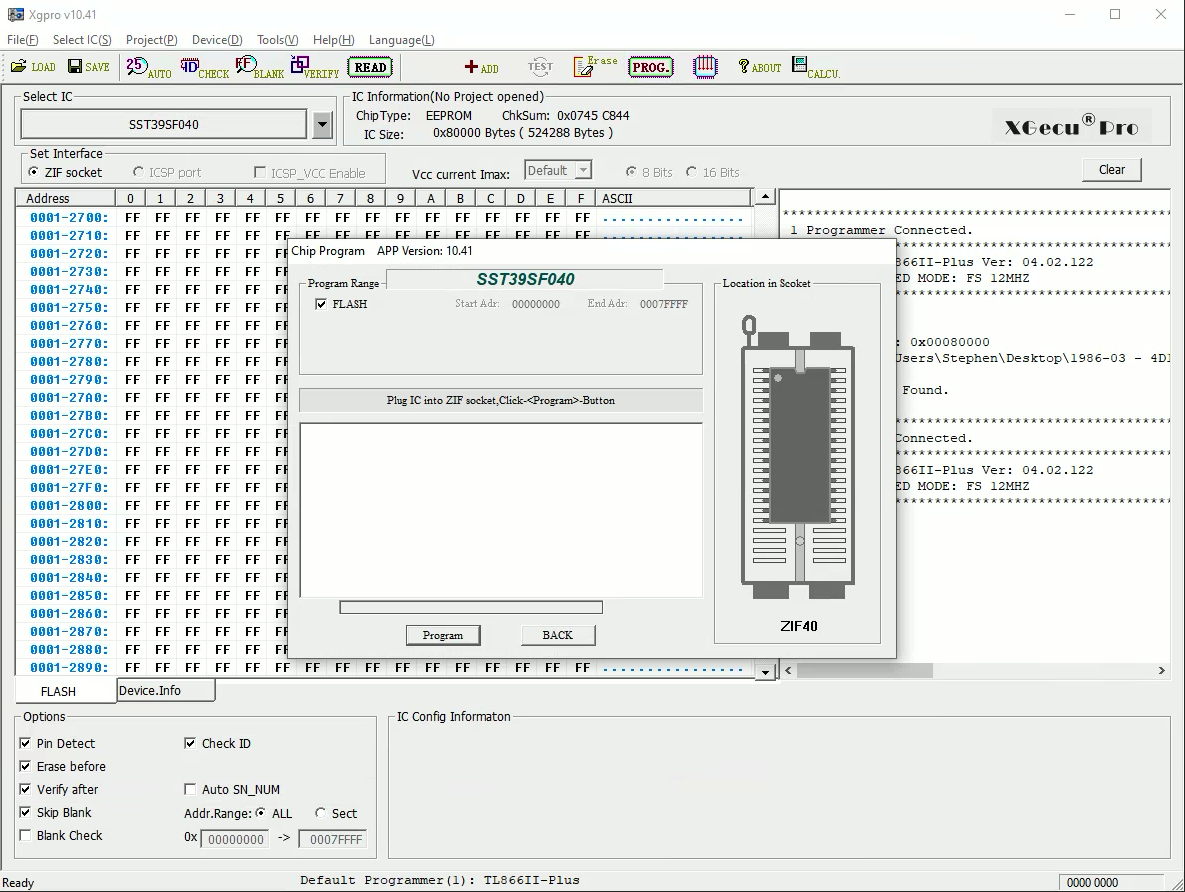
Task: Open the Select IC dropdown arrow
Action: (x=322, y=123)
